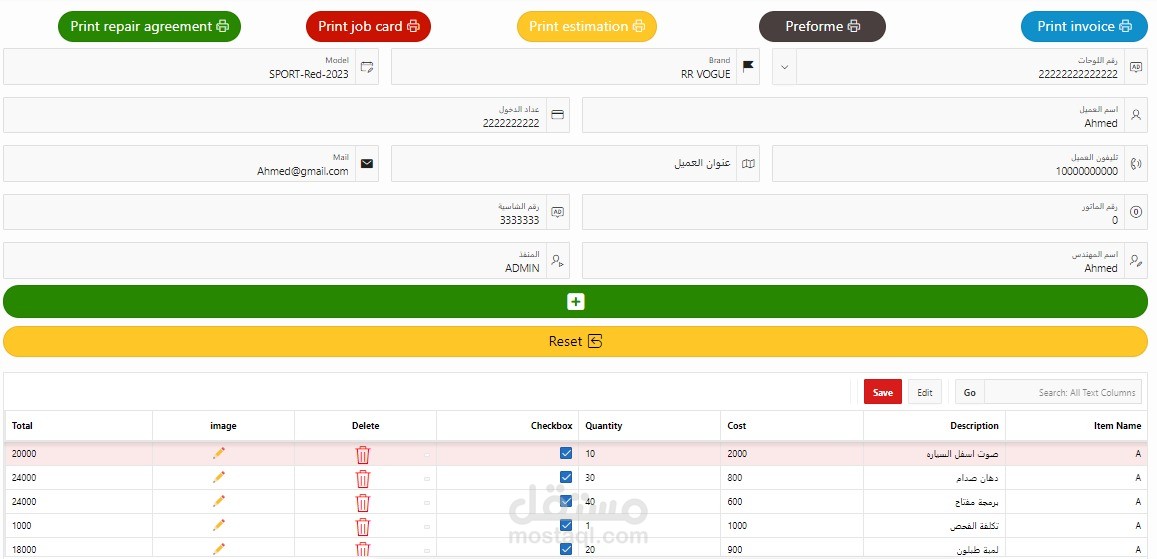The height and width of the screenshot is (559, 1157).
Task: Click the Mail field Ahmed@gmail.com
Action: 179,164
